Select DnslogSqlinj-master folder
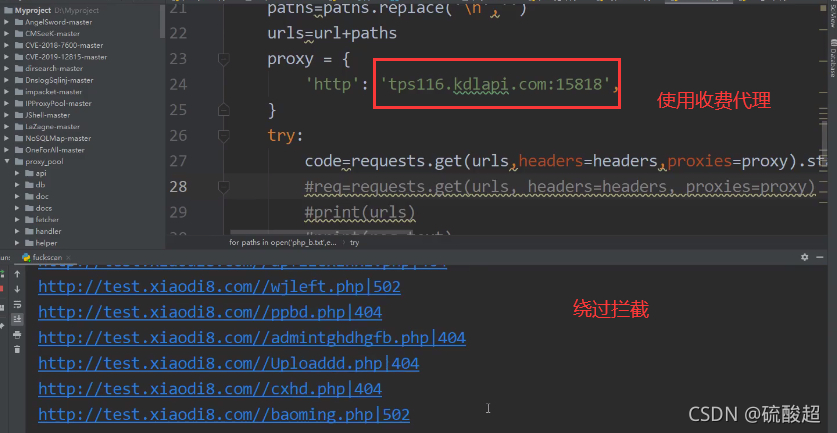Screen dimensions: 837x433 pos(59,80)
